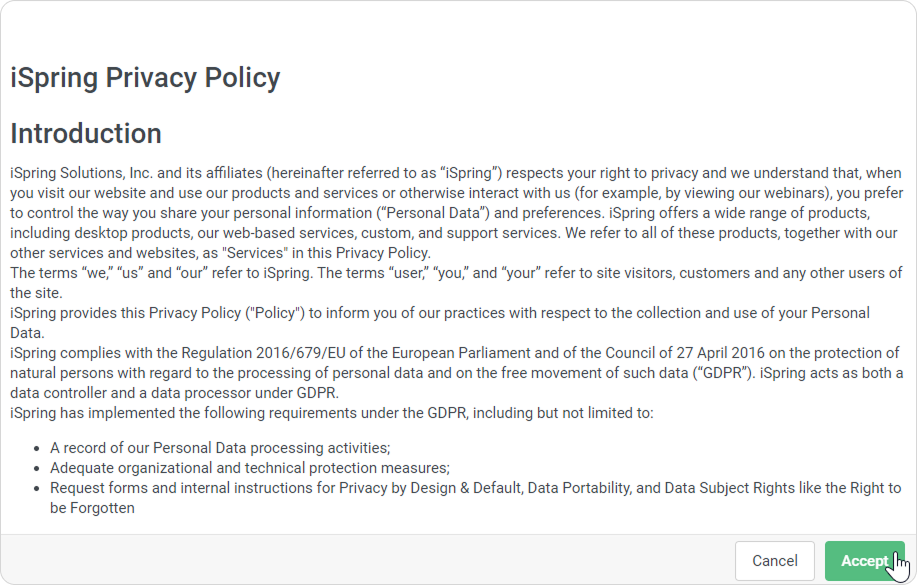Select the Introduction heading
917x585 pixels.
coord(86,134)
